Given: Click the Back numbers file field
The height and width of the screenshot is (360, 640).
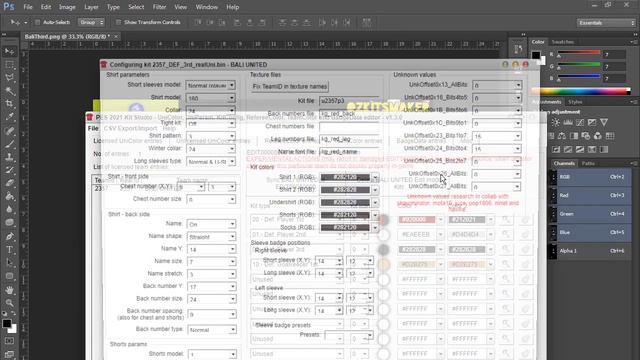Looking at the screenshot, I should 349,114.
